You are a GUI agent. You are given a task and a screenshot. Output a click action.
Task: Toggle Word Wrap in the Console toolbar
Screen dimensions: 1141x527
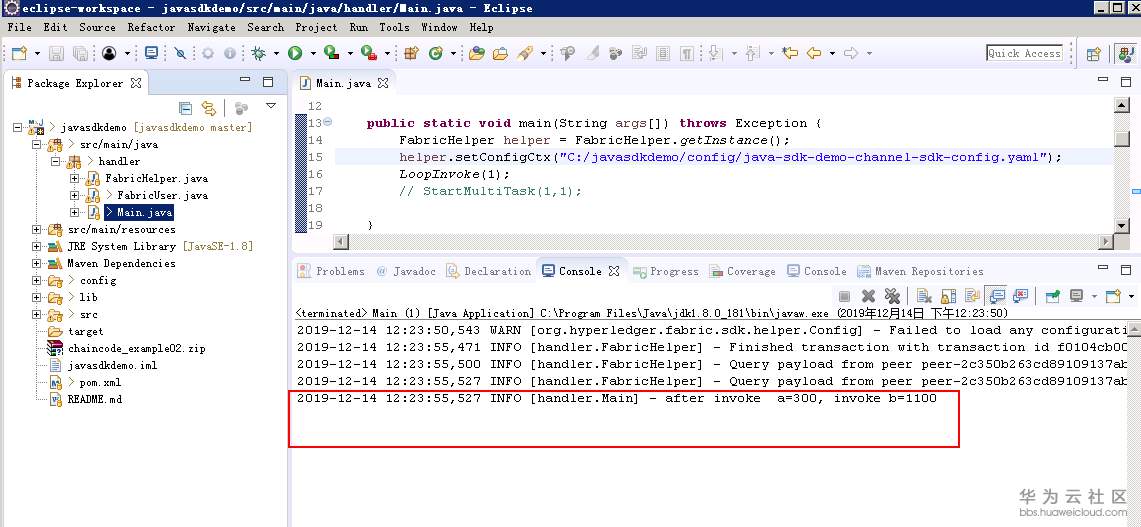[x=972, y=296]
